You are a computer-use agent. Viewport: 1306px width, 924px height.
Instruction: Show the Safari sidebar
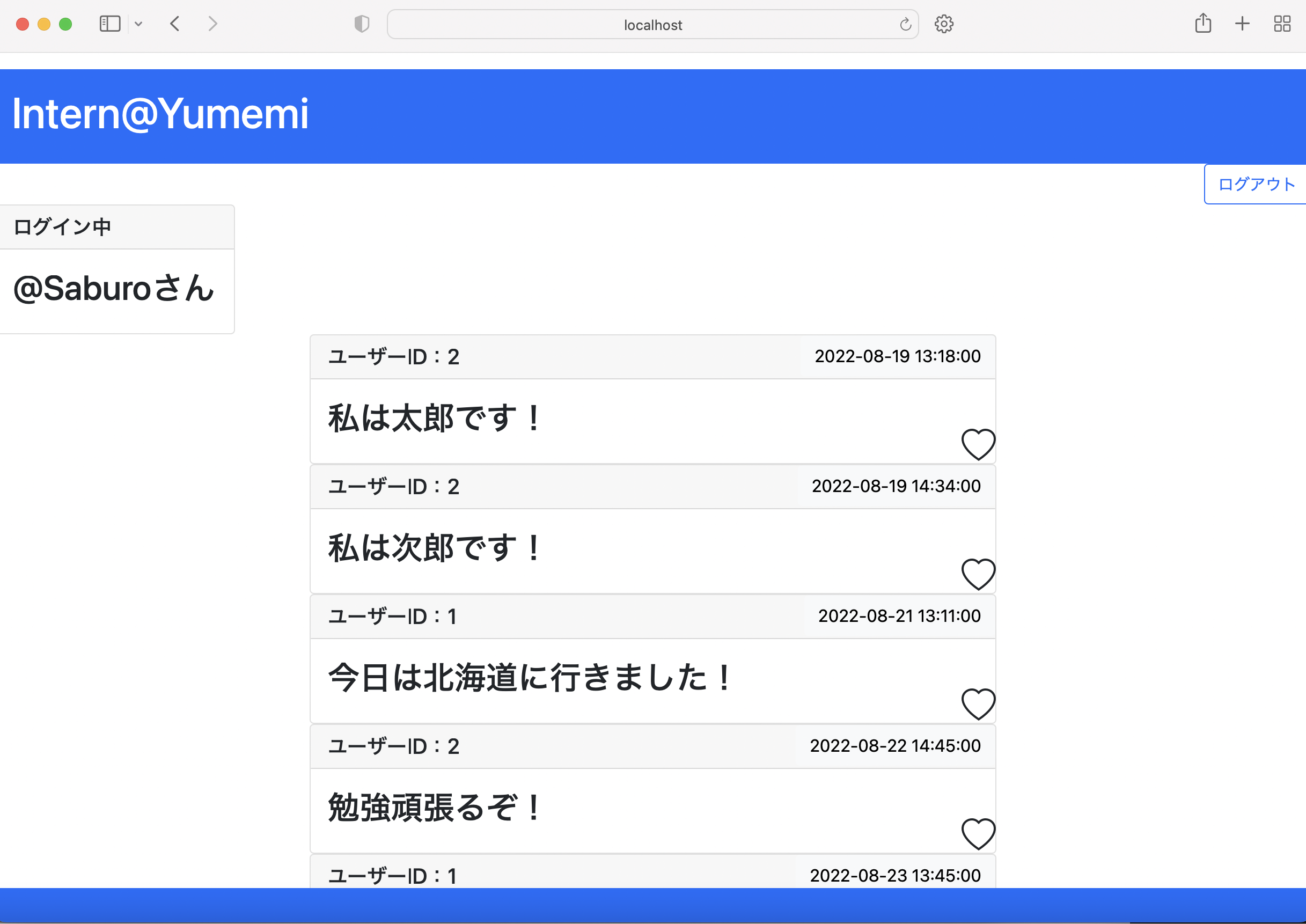(x=110, y=24)
